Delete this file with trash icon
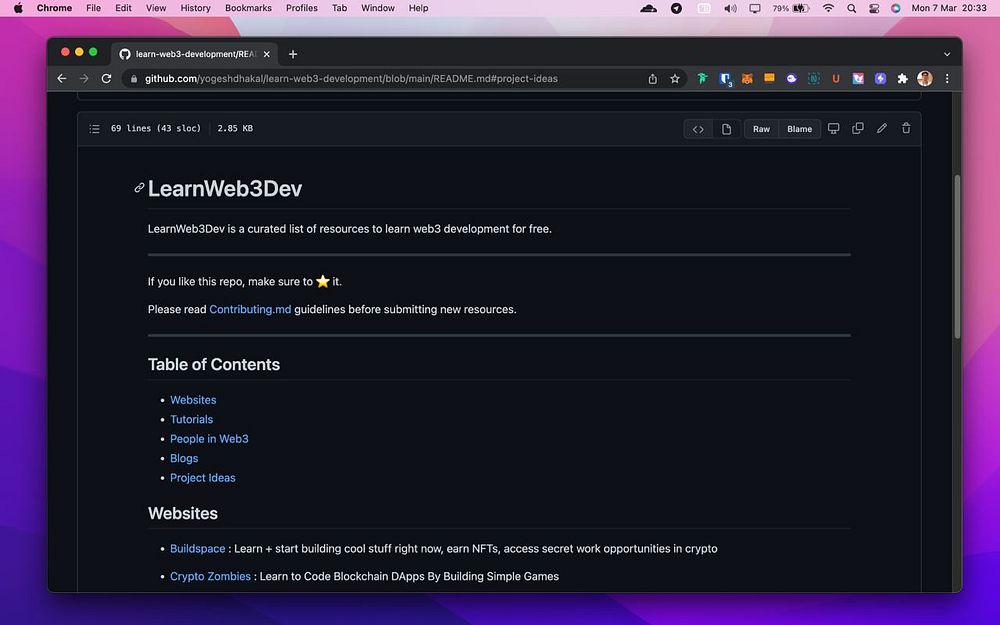1000x625 pixels. (906, 128)
